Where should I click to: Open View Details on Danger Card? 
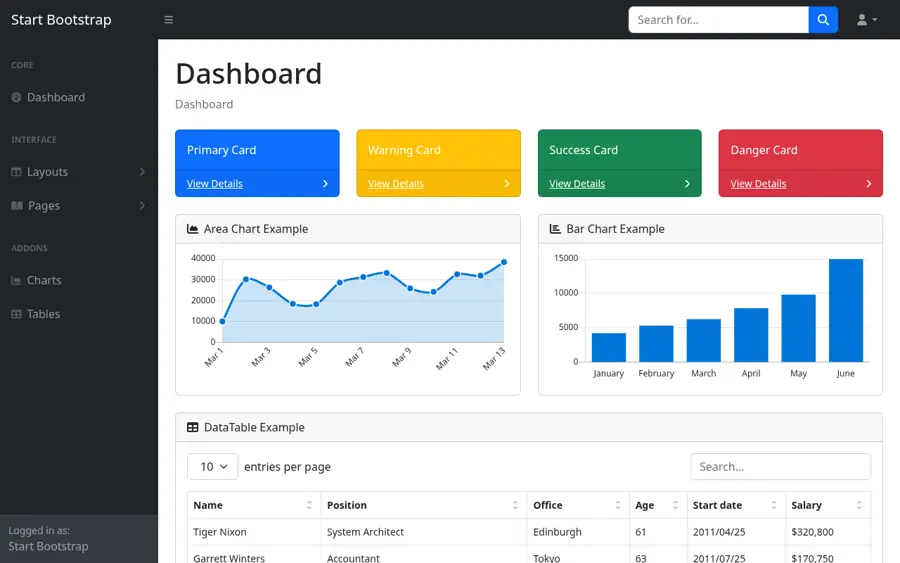[758, 184]
